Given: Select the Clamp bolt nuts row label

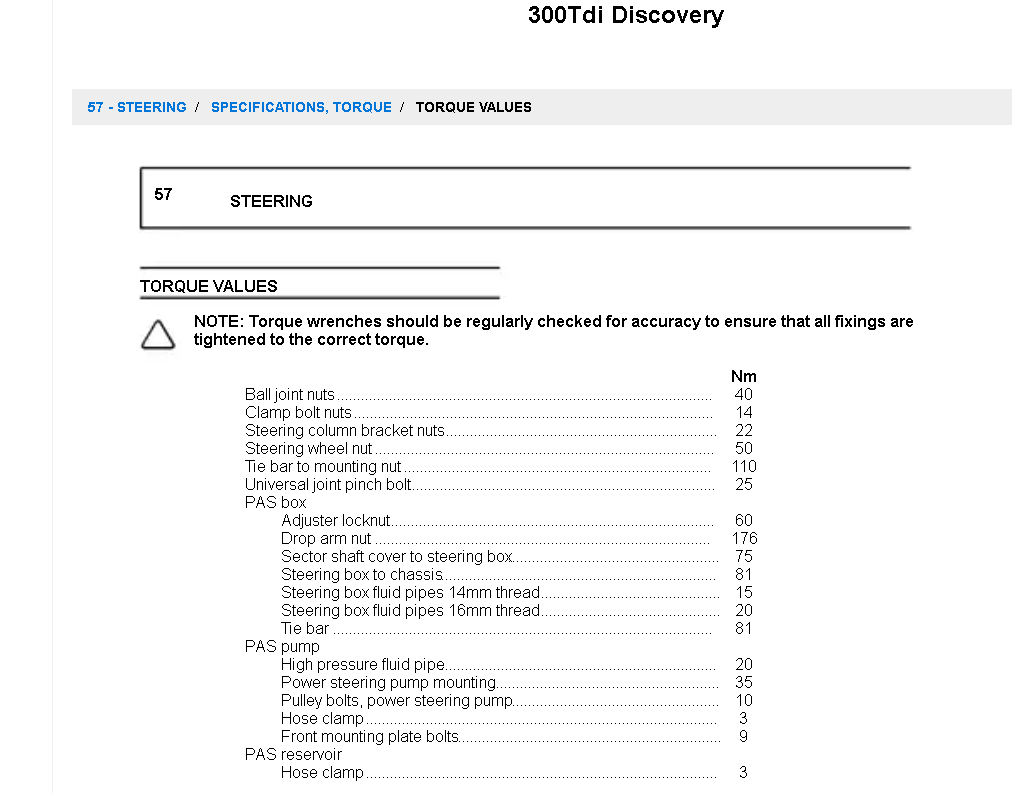Looking at the screenshot, I should point(298,412).
